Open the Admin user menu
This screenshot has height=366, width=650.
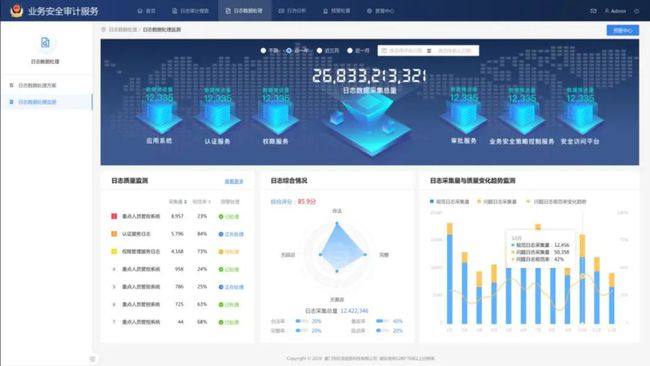coord(615,11)
